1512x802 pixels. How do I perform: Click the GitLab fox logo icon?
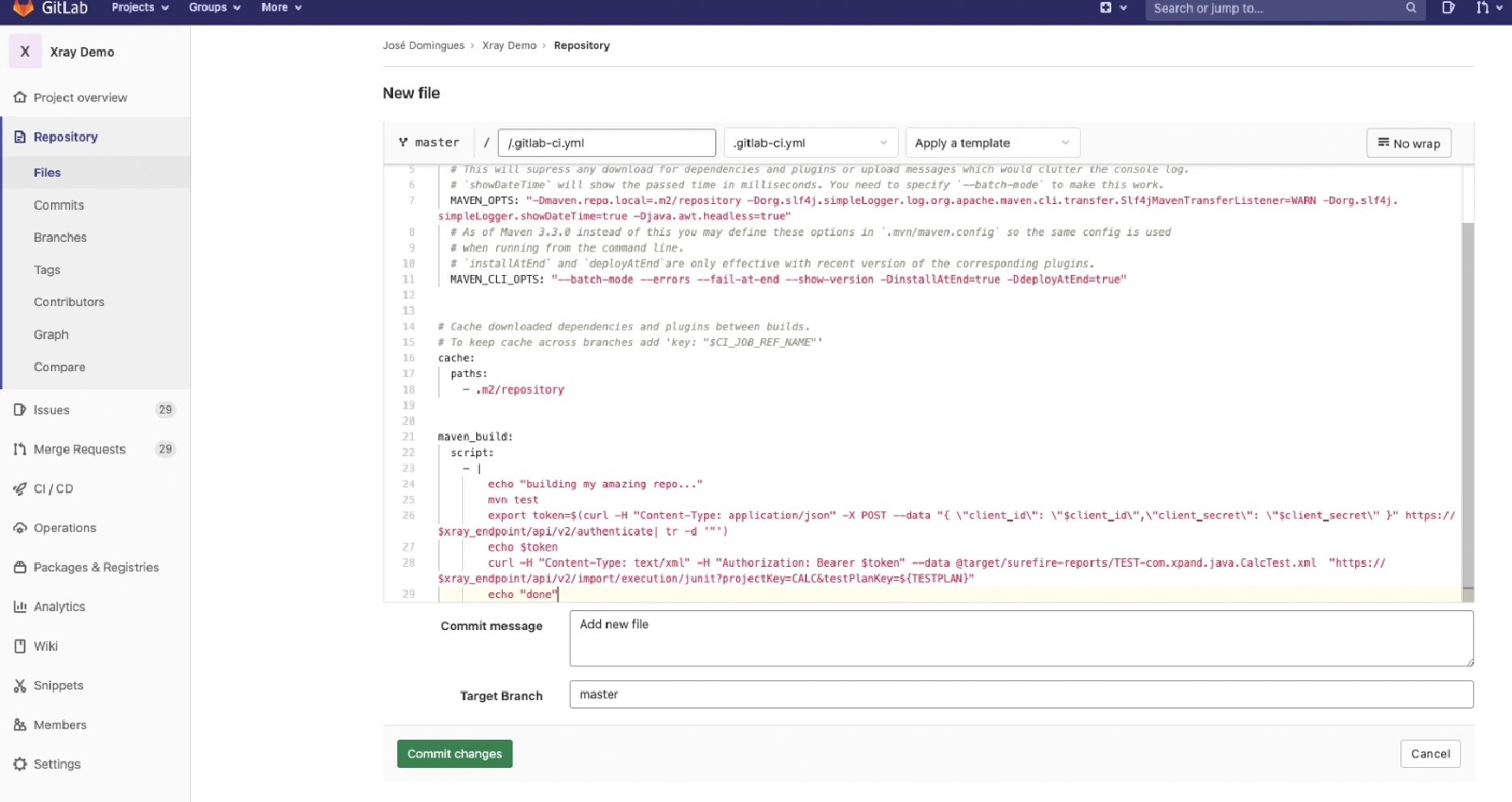click(24, 8)
